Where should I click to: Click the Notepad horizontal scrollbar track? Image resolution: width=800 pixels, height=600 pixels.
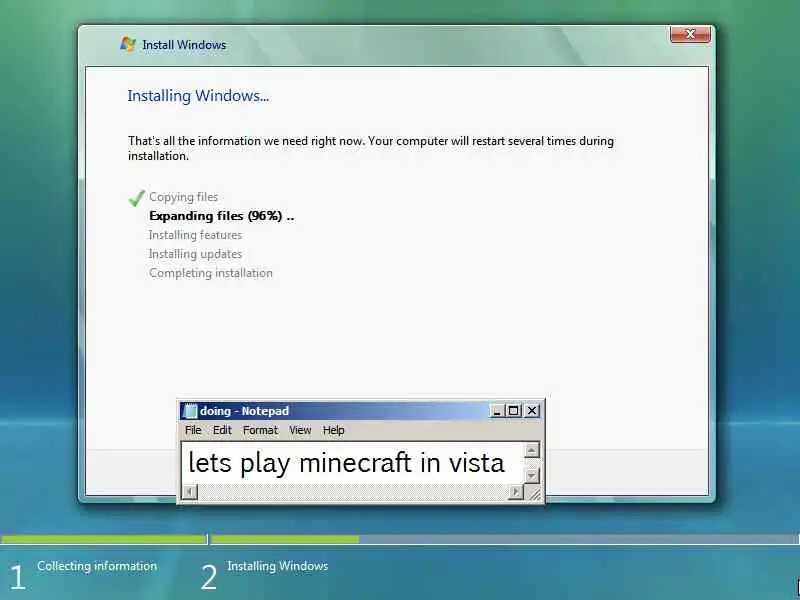353,491
